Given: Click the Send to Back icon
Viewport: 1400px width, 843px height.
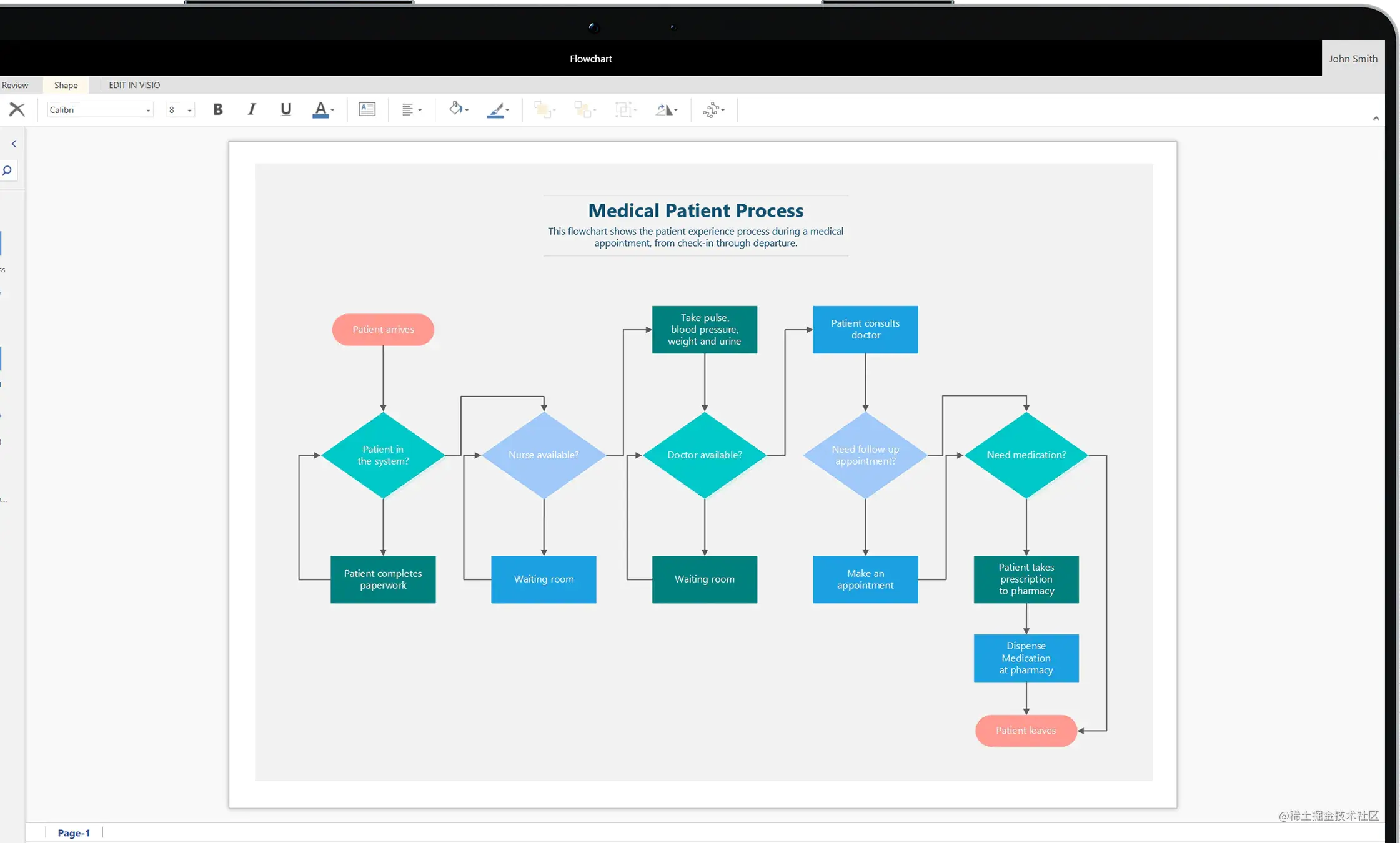Looking at the screenshot, I should pyautogui.click(x=583, y=110).
